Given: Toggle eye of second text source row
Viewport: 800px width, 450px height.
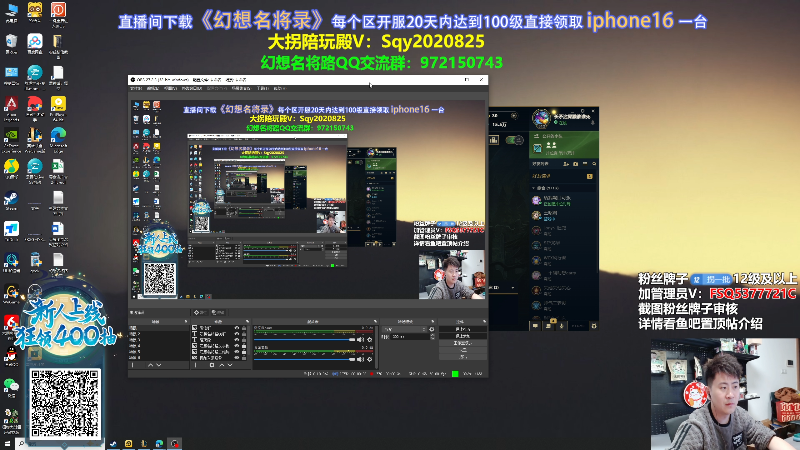Looking at the screenshot, I should coord(237,340).
